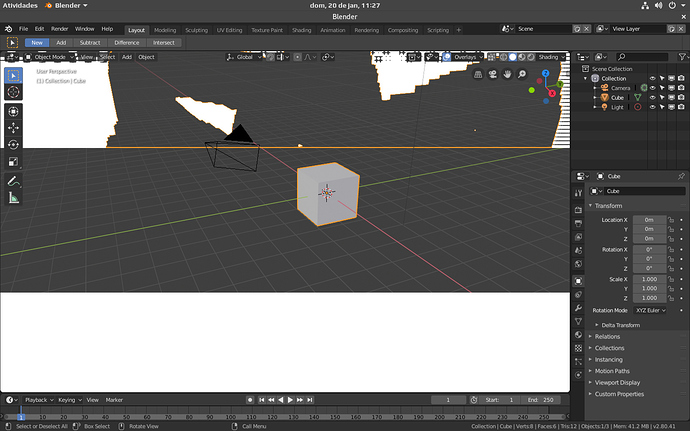This screenshot has height=431, width=690.
Task: Open the Global transform orientation dropdown
Action: point(243,57)
